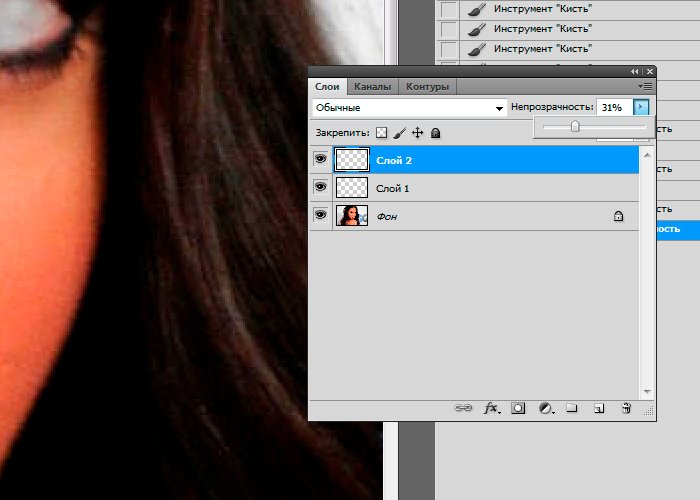
Task: Toggle visibility of the Фон layer
Action: (x=321, y=214)
